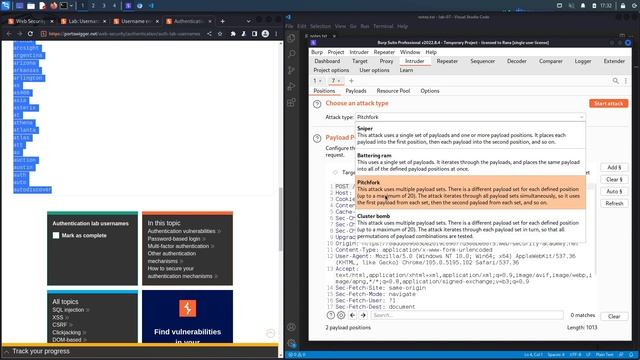
Task: Open VS Code Source Control view
Action: 291,70
